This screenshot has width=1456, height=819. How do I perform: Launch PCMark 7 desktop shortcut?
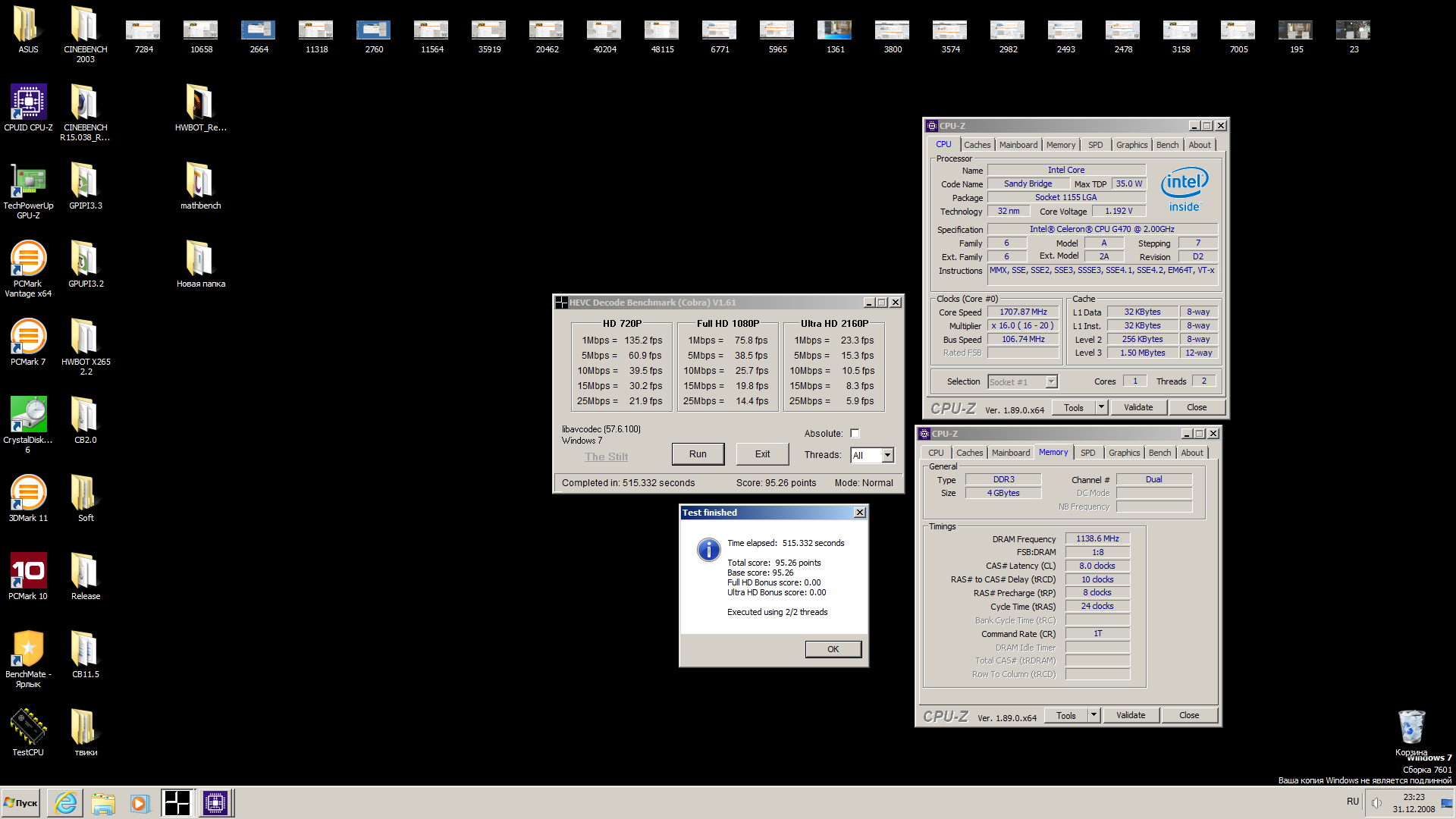tap(28, 342)
